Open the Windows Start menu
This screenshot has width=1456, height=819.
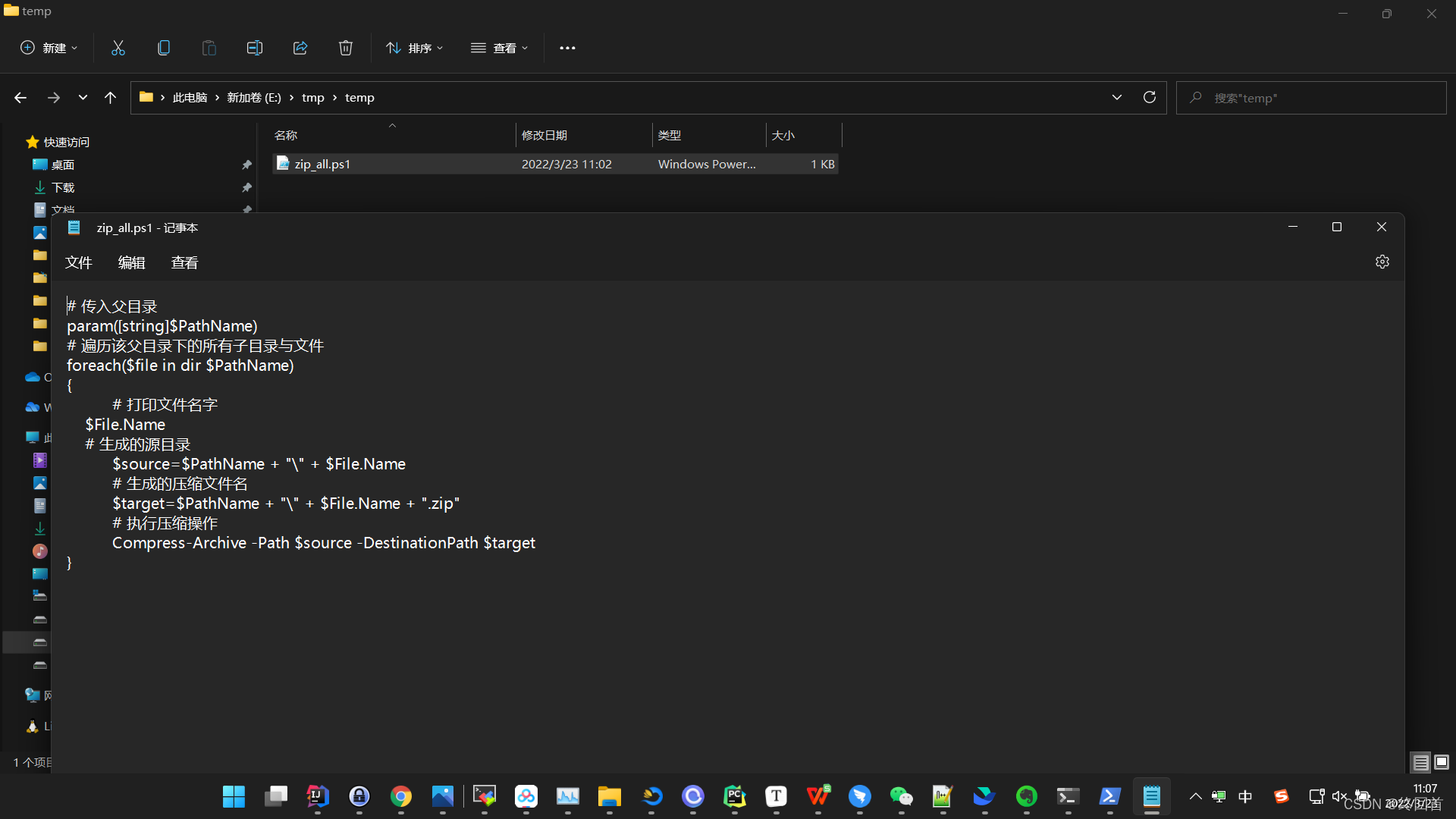click(x=234, y=796)
